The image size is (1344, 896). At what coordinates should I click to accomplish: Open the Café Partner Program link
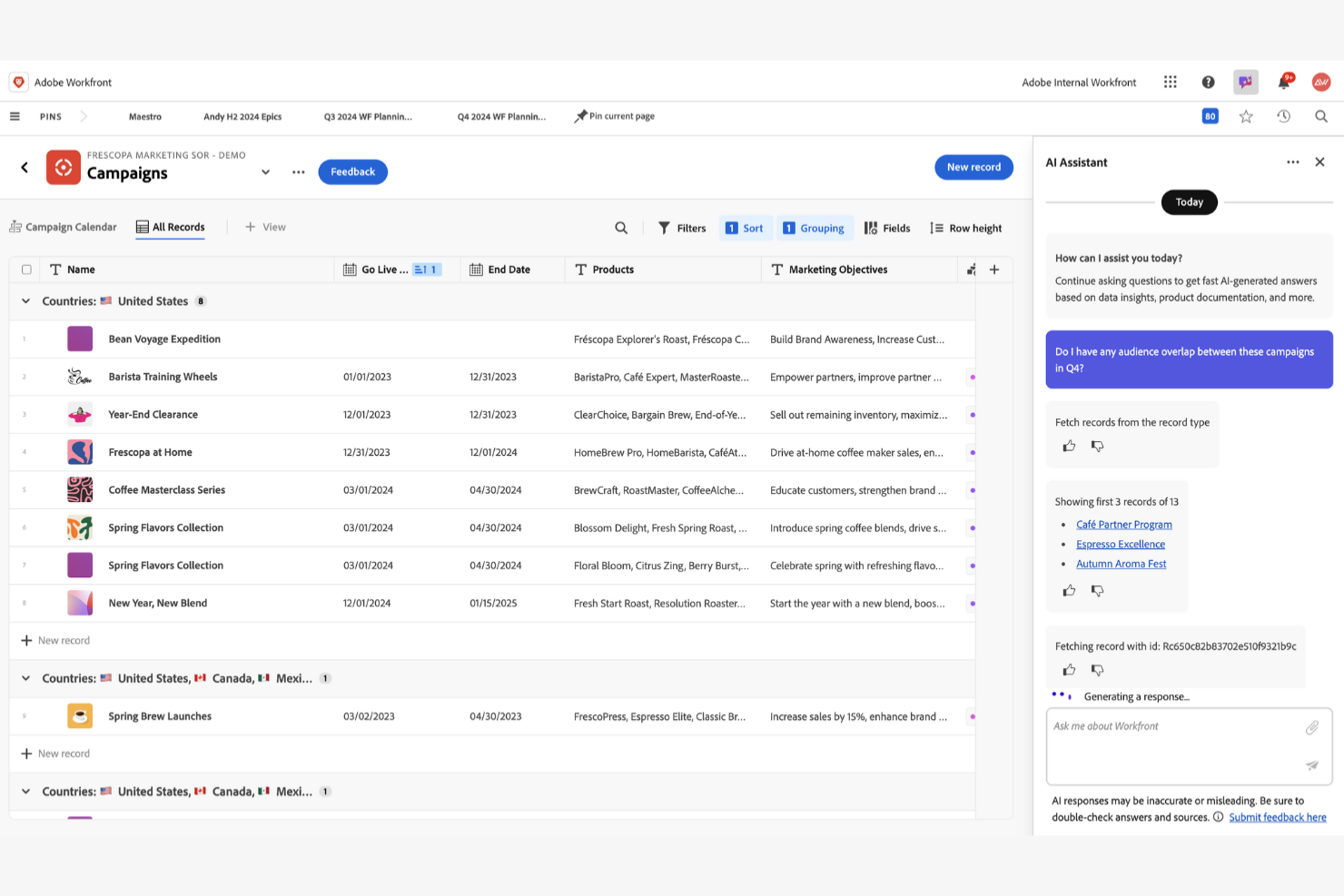[x=1124, y=524]
